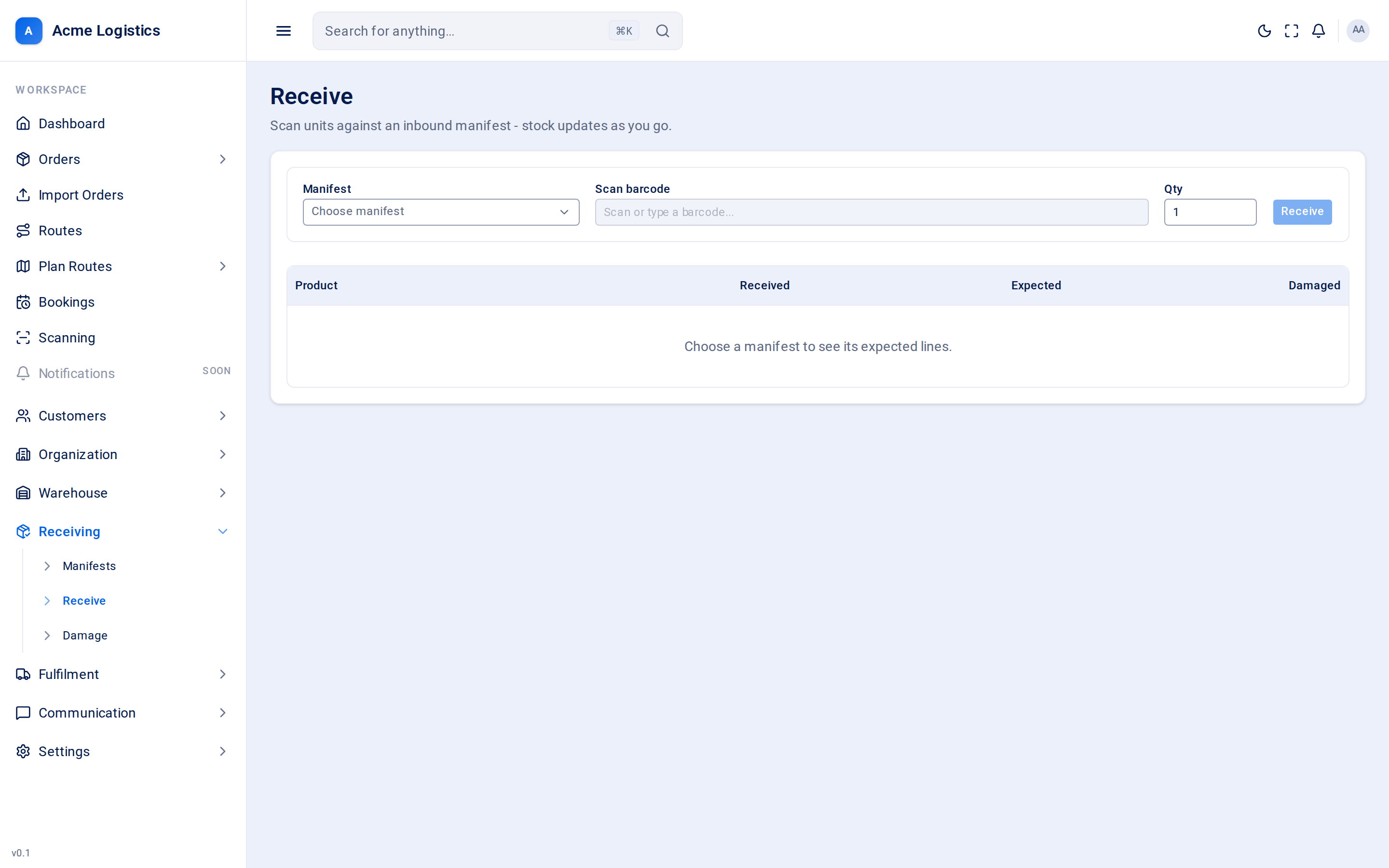Click the Acme Logistics logo badge
Screen dimensions: 1389x868
29,31
